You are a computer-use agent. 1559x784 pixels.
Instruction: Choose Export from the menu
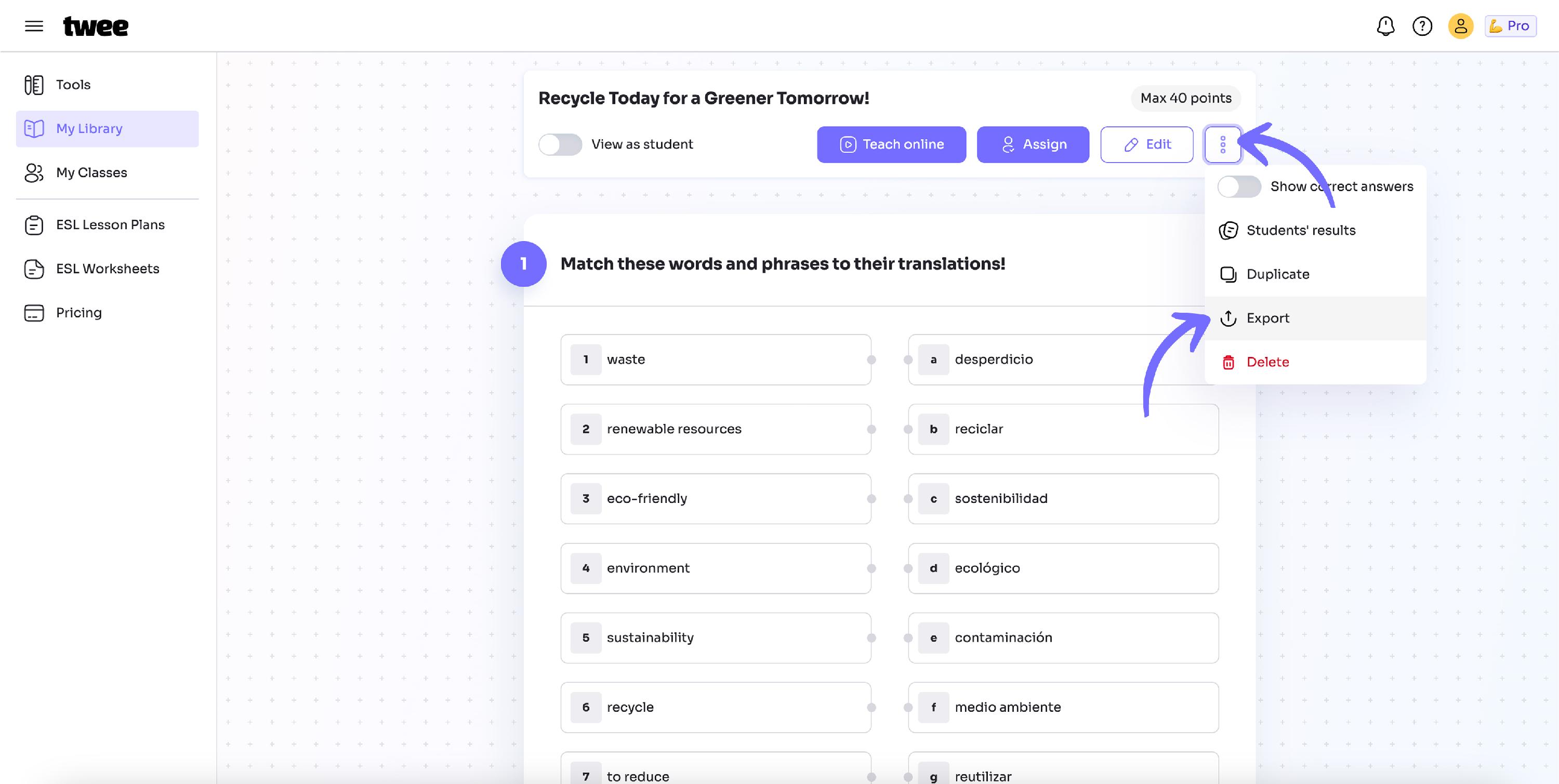click(x=1315, y=318)
